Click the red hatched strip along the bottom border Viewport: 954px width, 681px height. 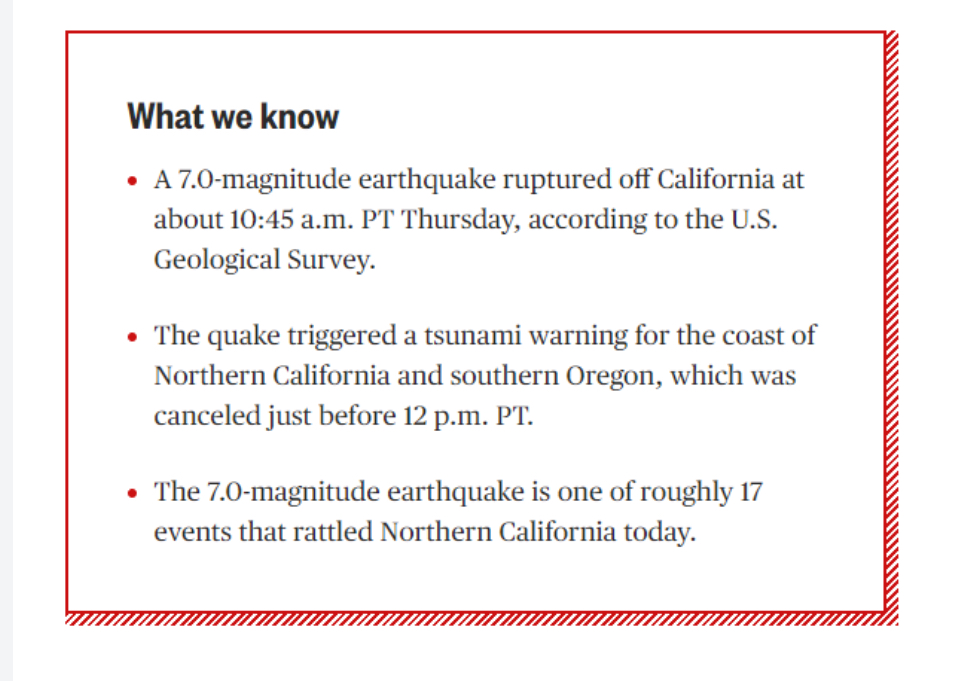482,619
